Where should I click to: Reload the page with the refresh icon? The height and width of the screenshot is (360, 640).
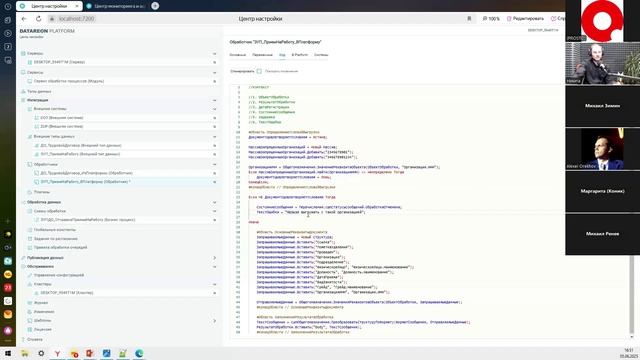38,19
